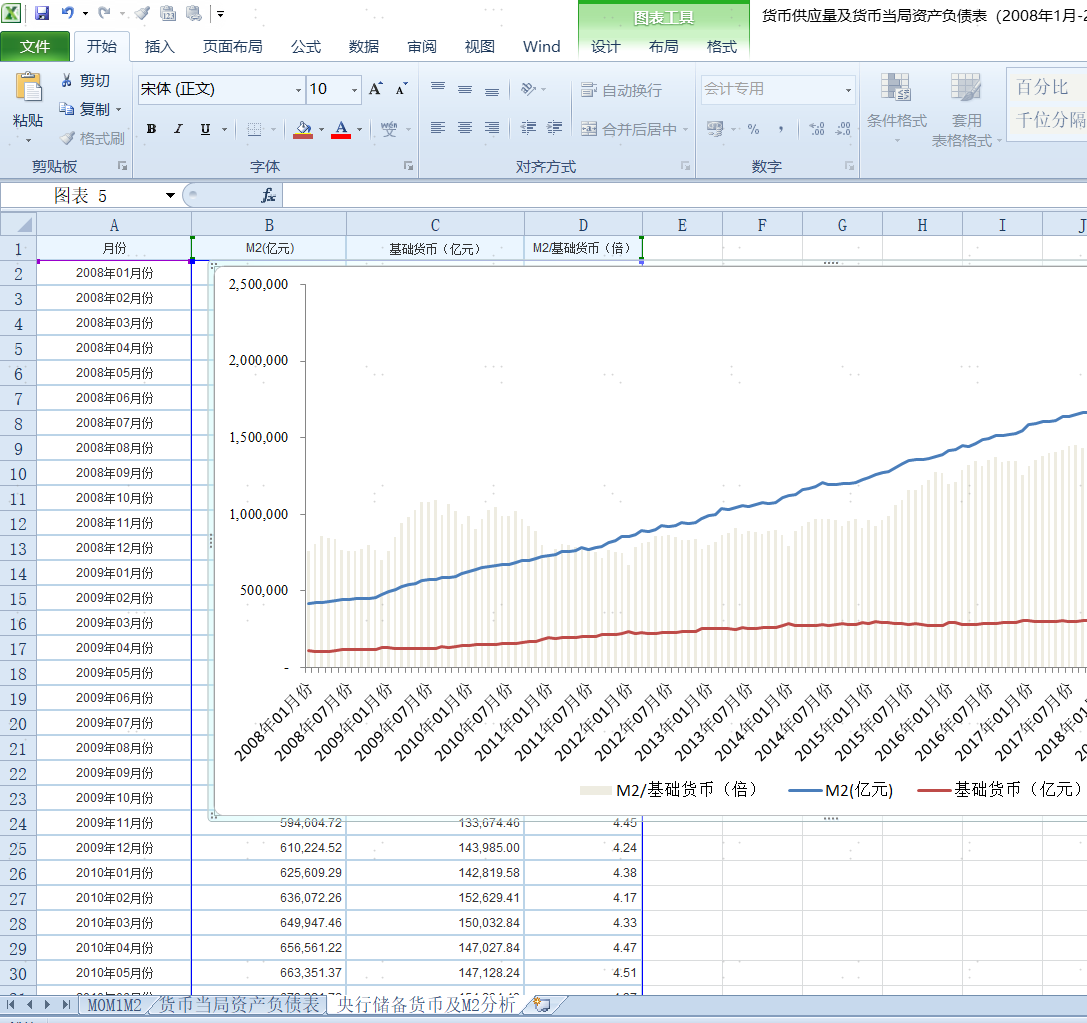1087x1023 pixels.
Task: Click the Cut (剪切) scissors icon
Action: (x=67, y=81)
